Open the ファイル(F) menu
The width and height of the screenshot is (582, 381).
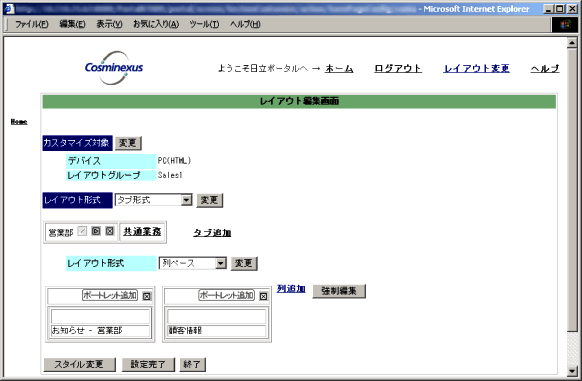(x=32, y=24)
